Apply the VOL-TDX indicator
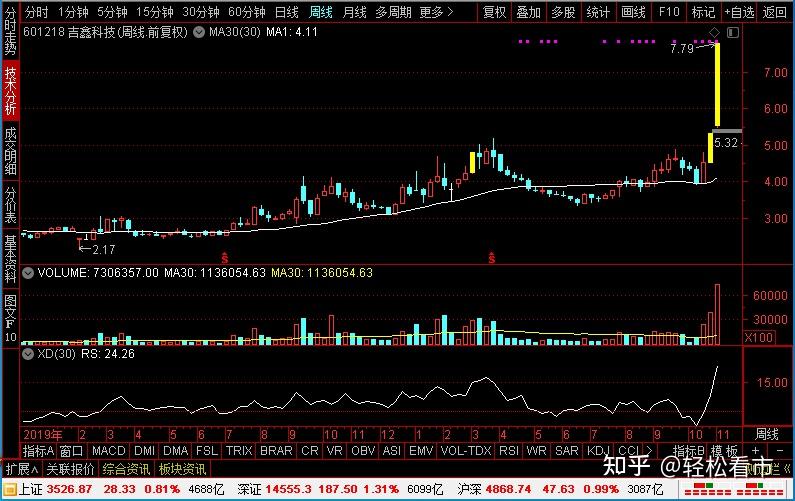This screenshot has width=795, height=501. tap(466, 450)
